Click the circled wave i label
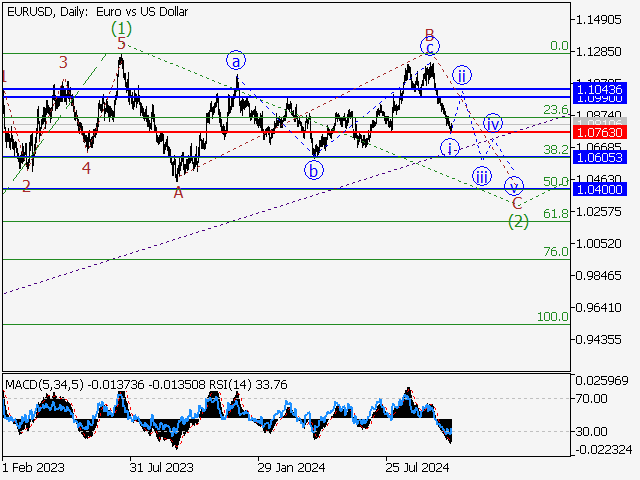 pos(450,148)
